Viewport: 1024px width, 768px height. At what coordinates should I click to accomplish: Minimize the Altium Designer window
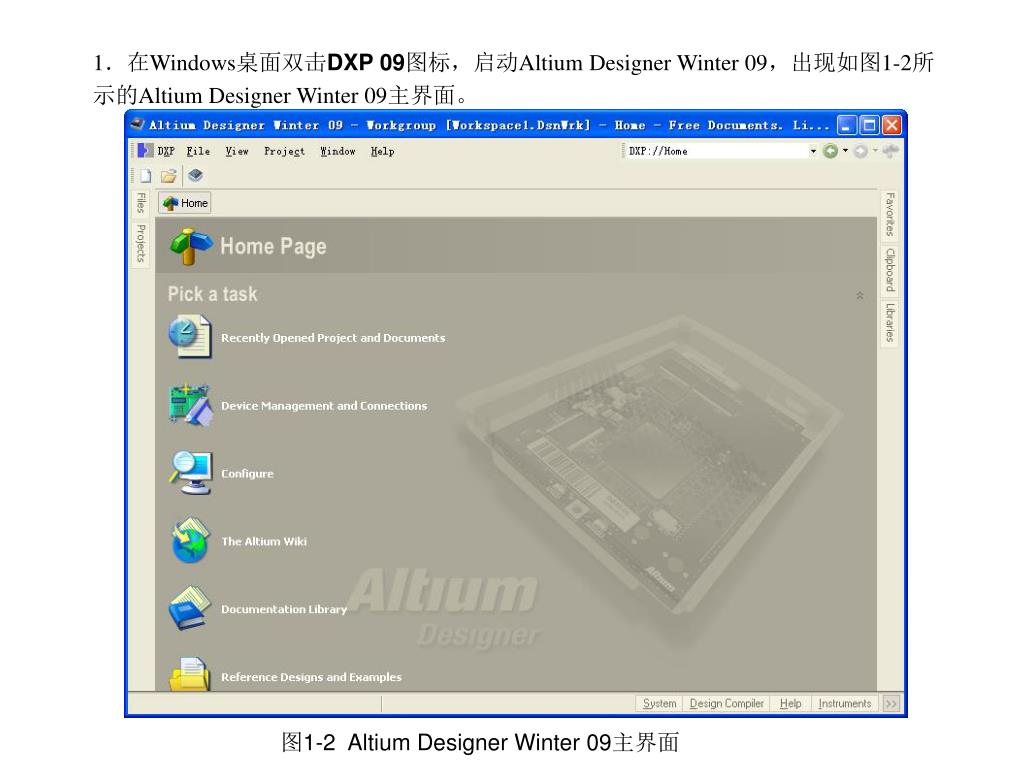(x=846, y=125)
